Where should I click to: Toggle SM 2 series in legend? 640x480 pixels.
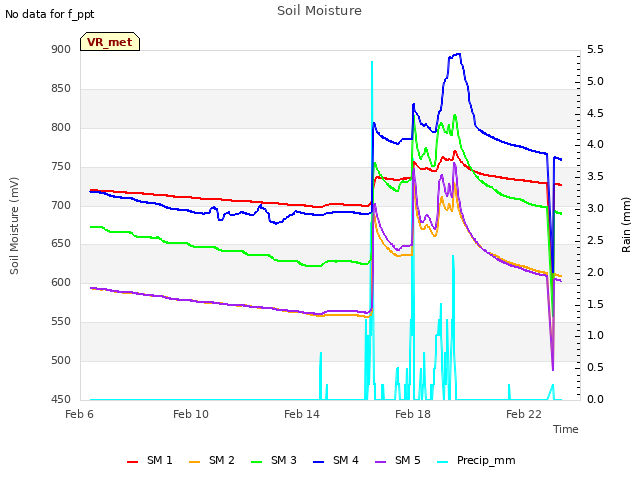tap(212, 460)
